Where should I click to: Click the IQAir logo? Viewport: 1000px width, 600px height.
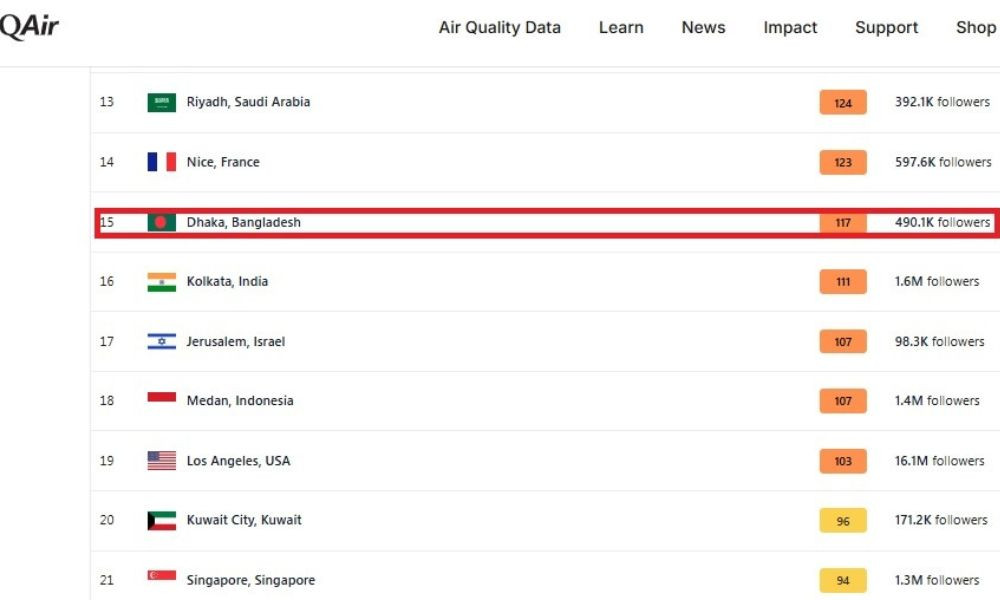[29, 27]
